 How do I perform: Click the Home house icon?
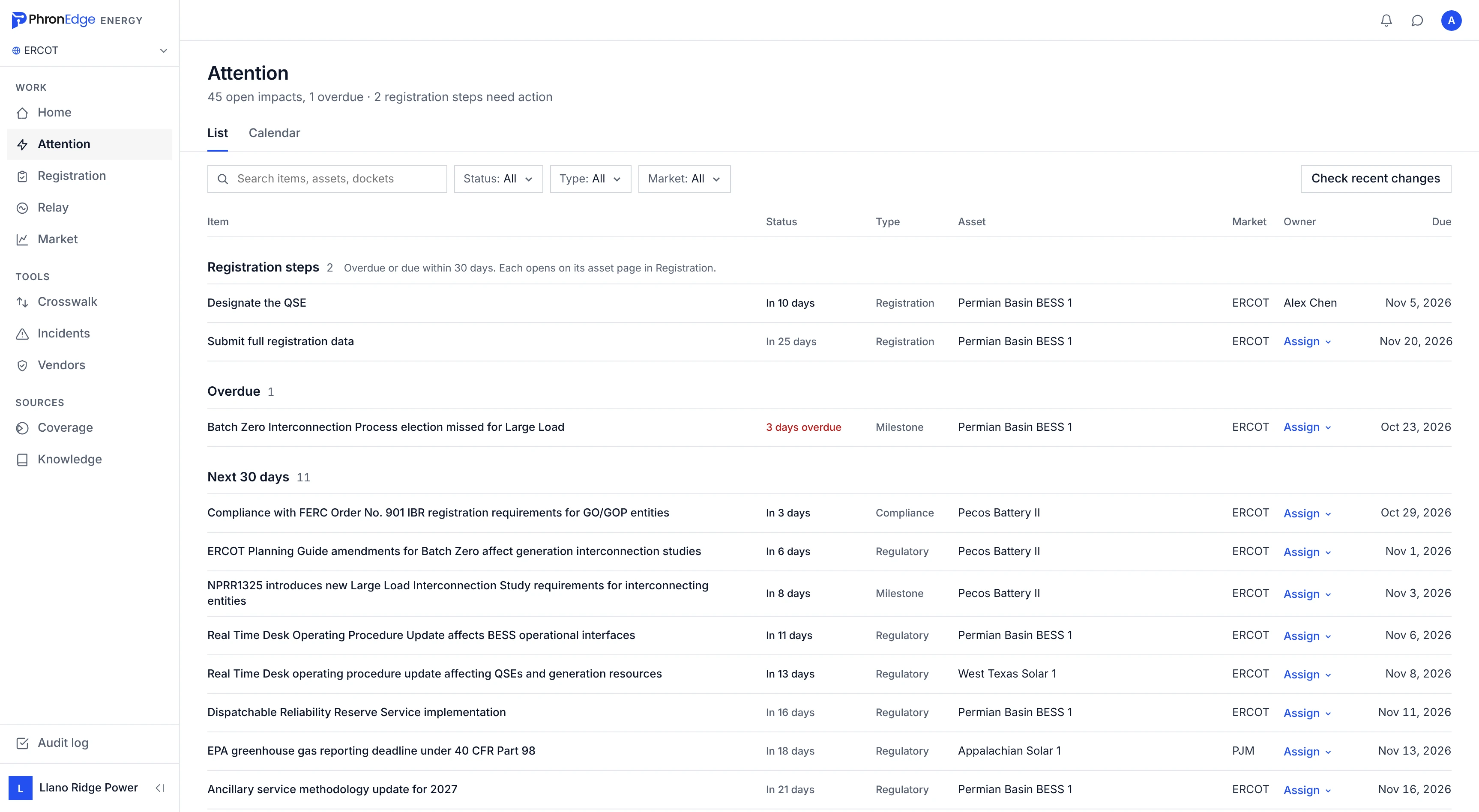22,113
